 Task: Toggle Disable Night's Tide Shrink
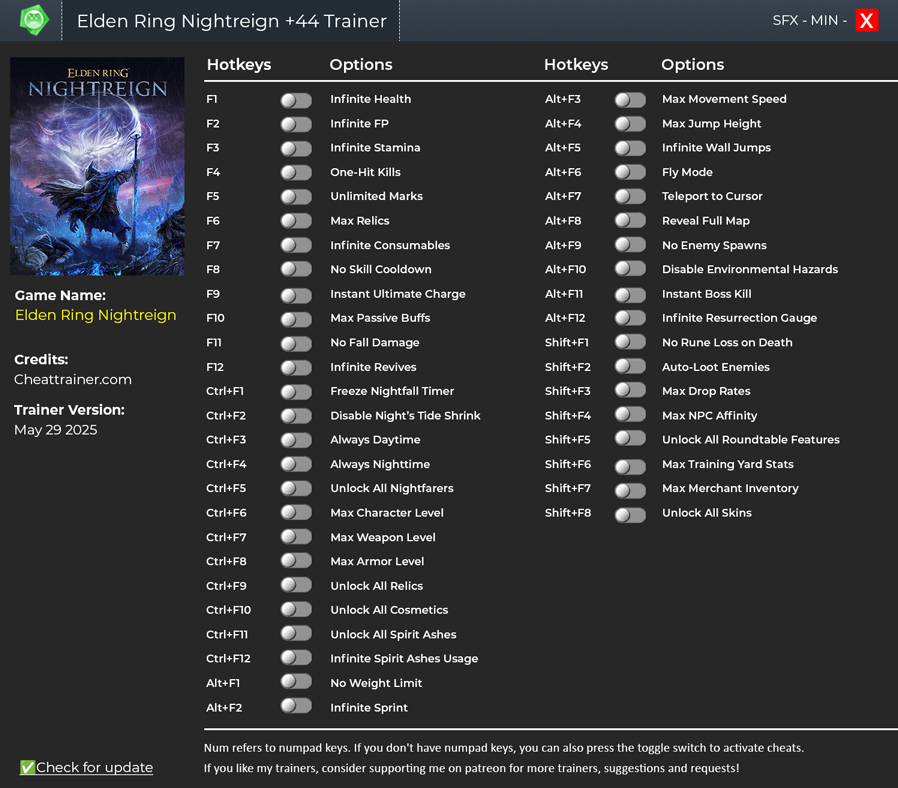[296, 416]
